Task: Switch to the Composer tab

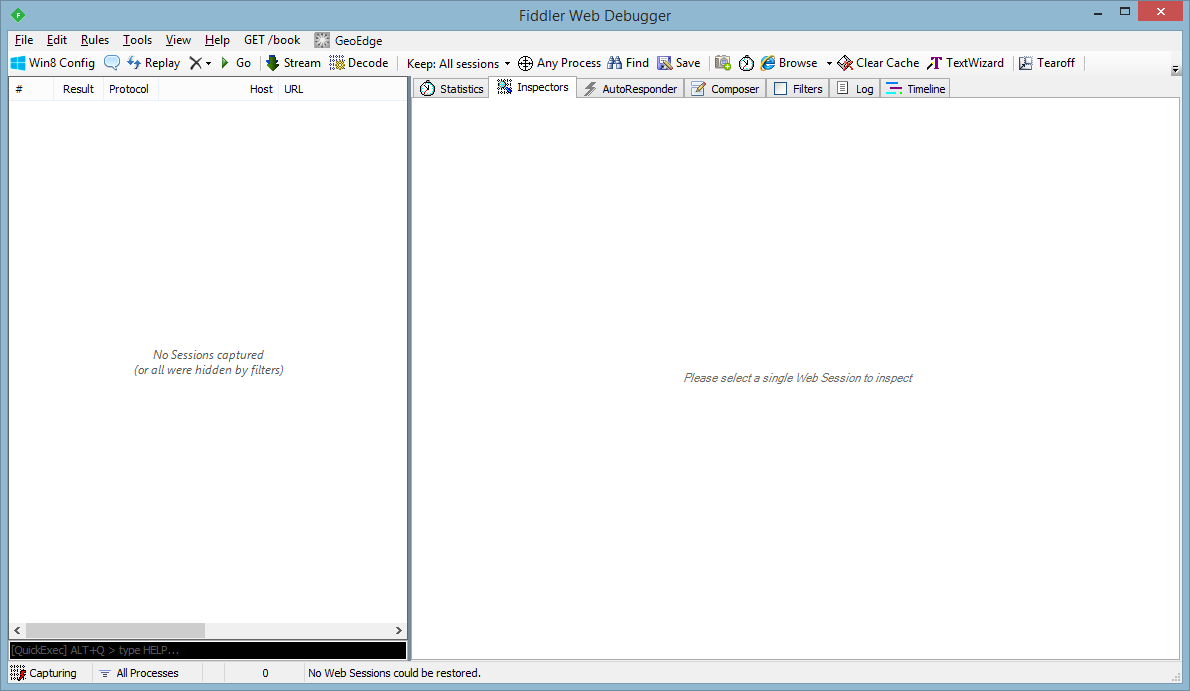Action: pyautogui.click(x=725, y=89)
